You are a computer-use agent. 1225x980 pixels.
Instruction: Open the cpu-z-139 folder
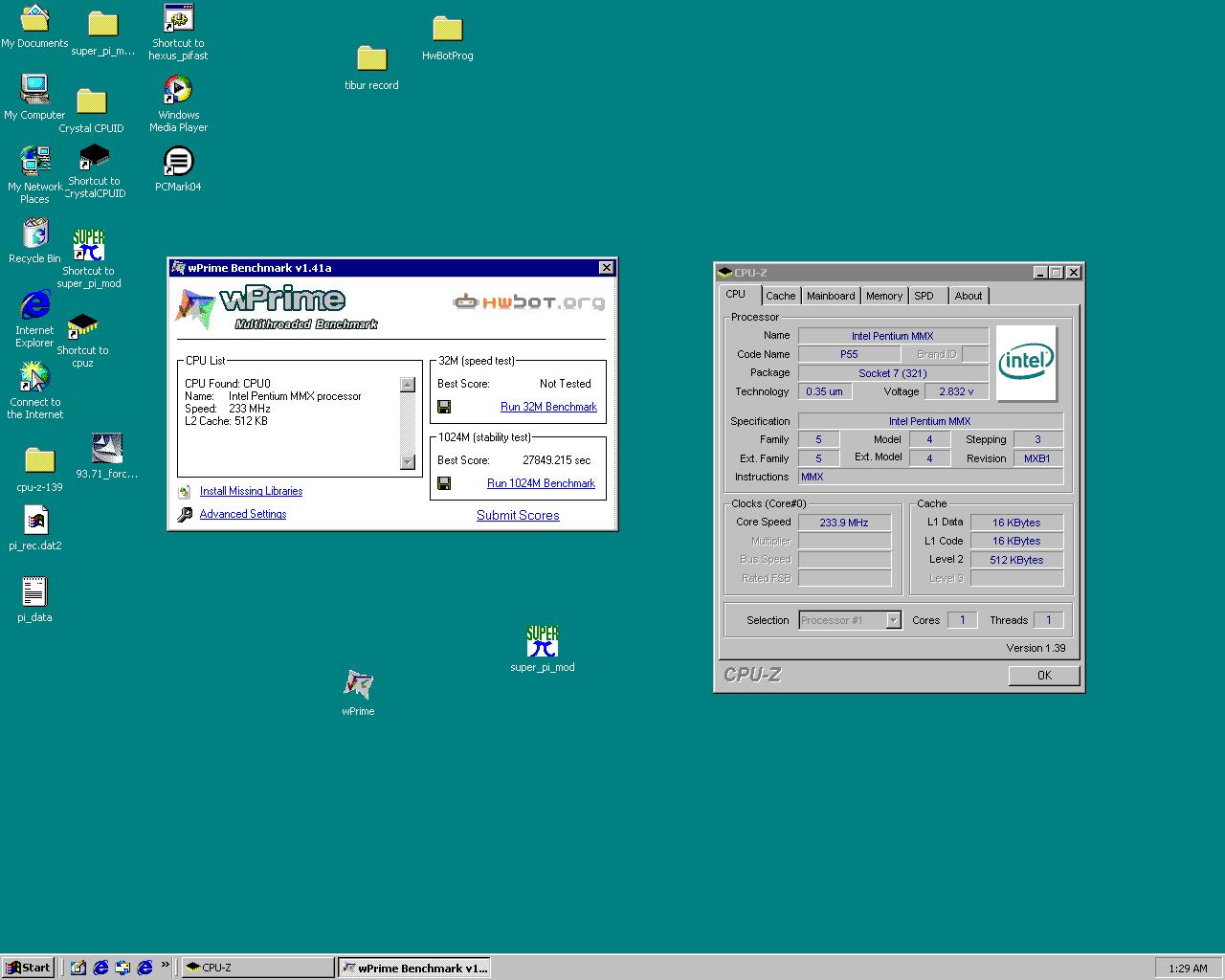(39, 470)
